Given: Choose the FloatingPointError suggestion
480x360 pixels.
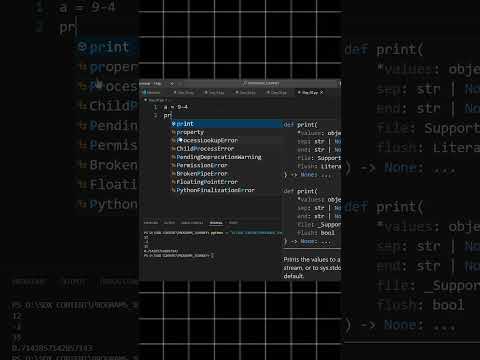Looking at the screenshot, I should point(227,182).
